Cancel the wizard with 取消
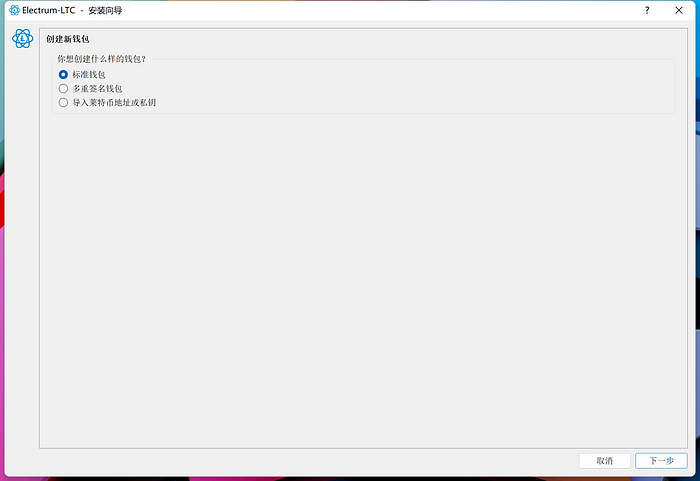 (x=604, y=460)
